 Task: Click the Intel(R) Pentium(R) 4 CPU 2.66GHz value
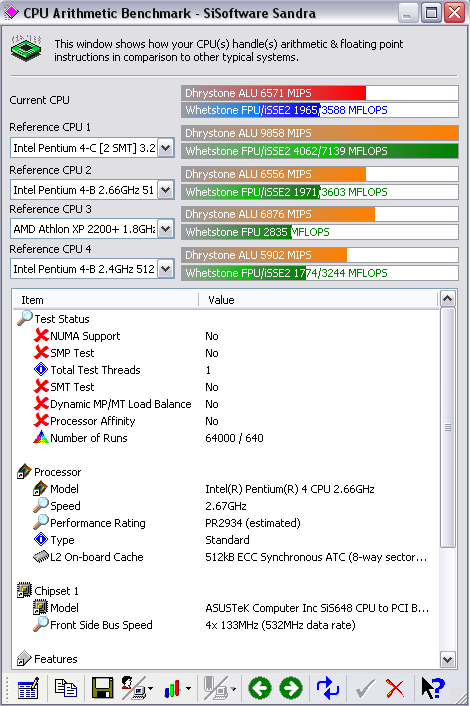point(289,489)
